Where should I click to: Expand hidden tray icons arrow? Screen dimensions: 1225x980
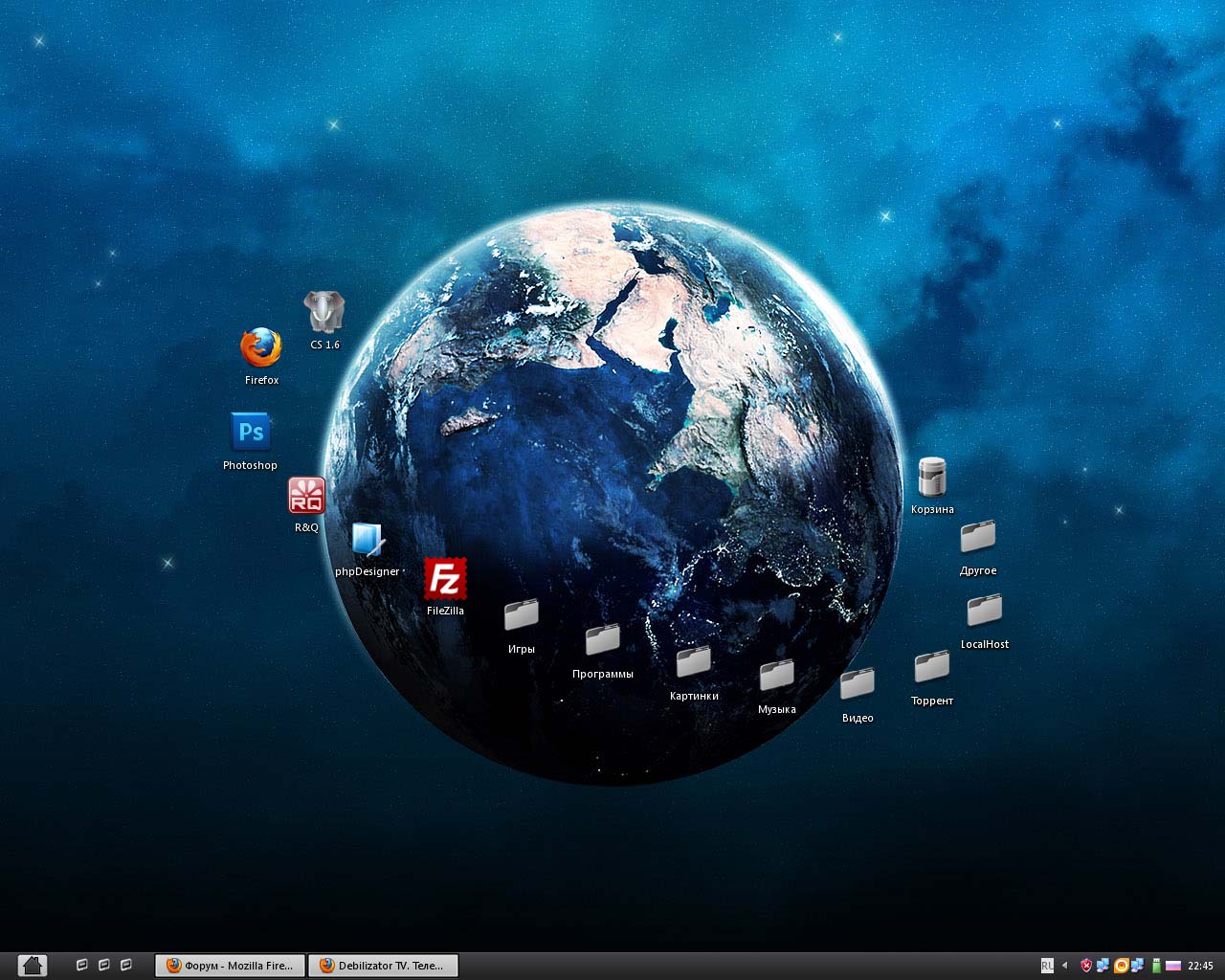tap(1064, 966)
